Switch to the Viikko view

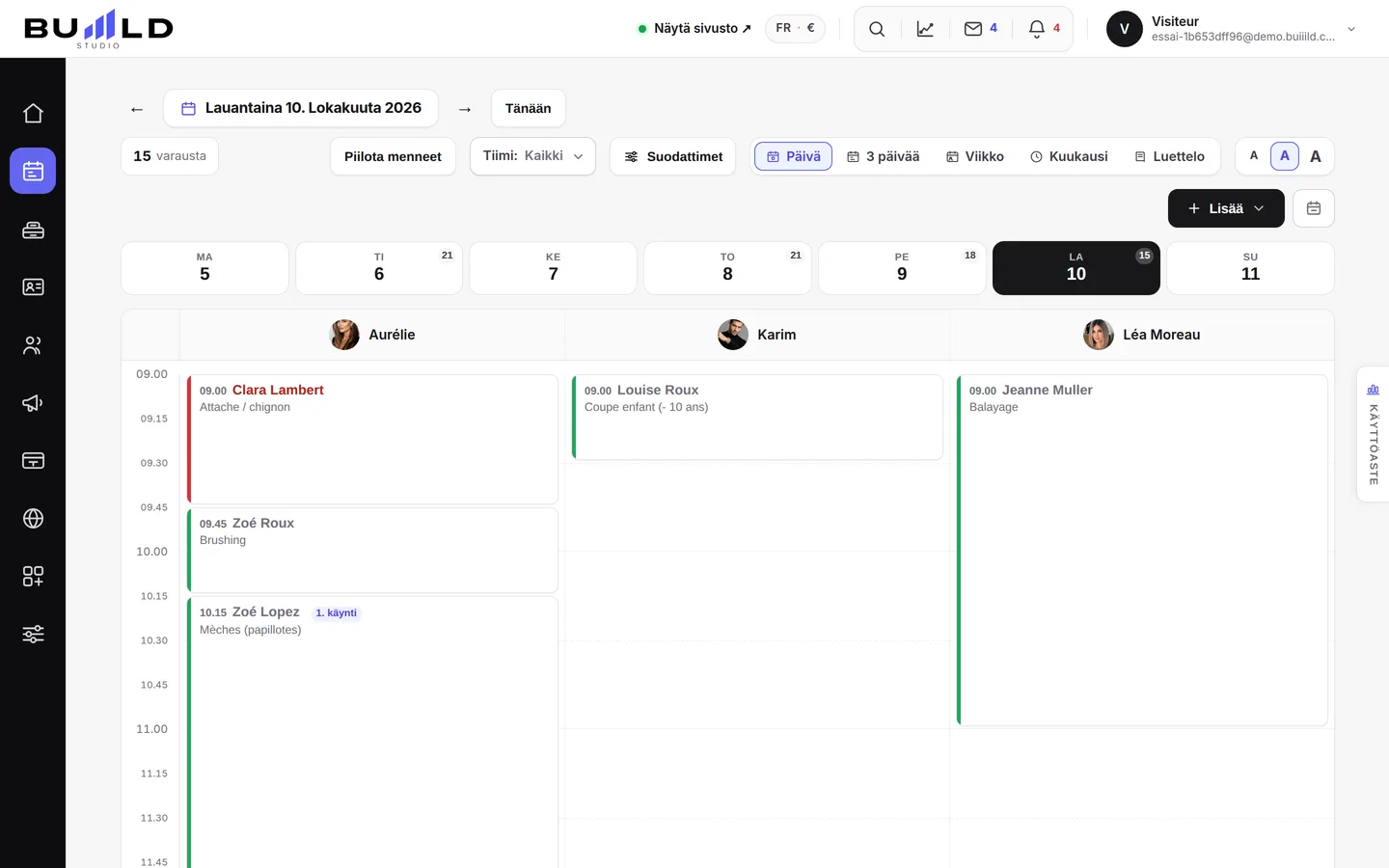(x=974, y=156)
